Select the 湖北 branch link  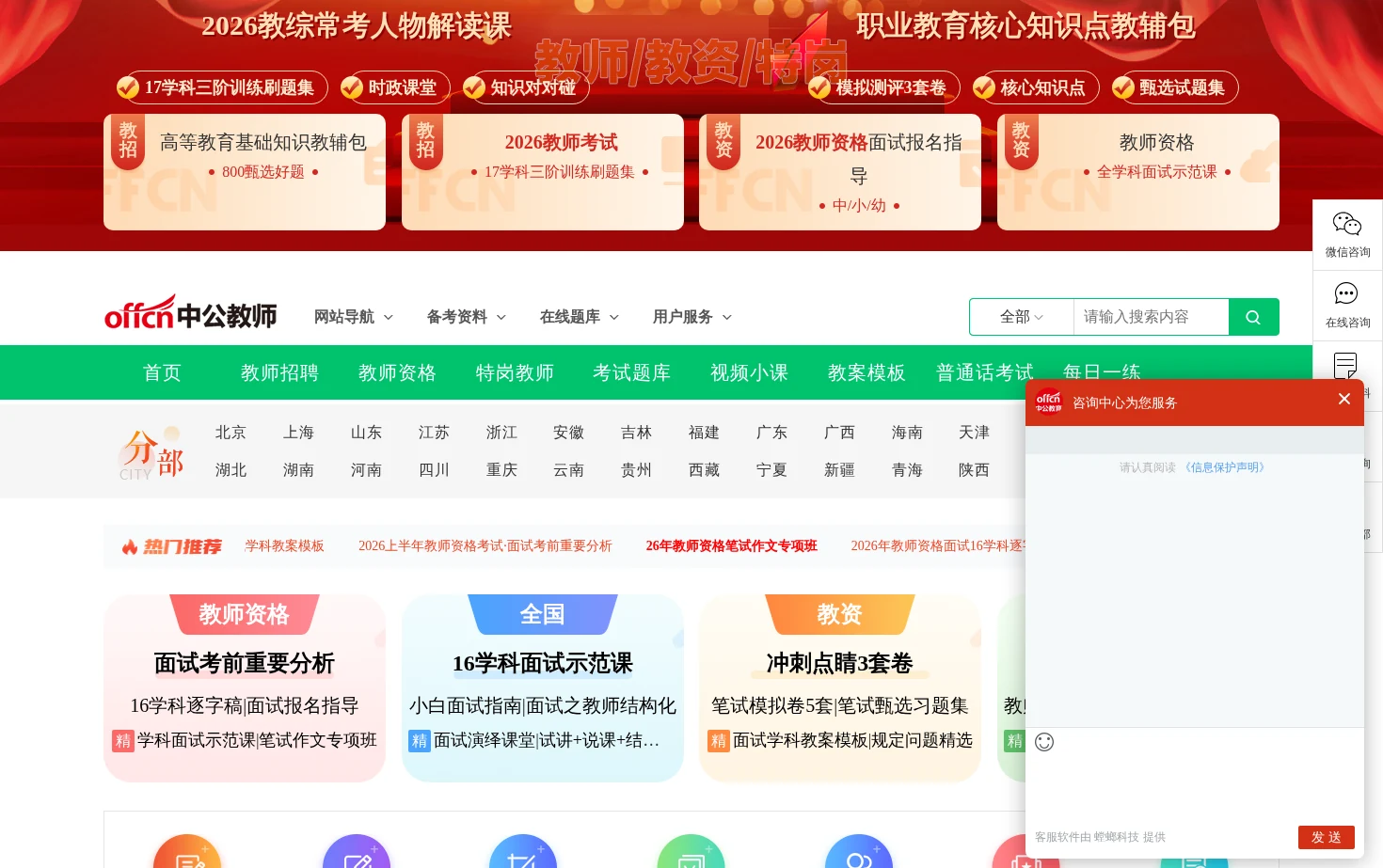coord(230,469)
